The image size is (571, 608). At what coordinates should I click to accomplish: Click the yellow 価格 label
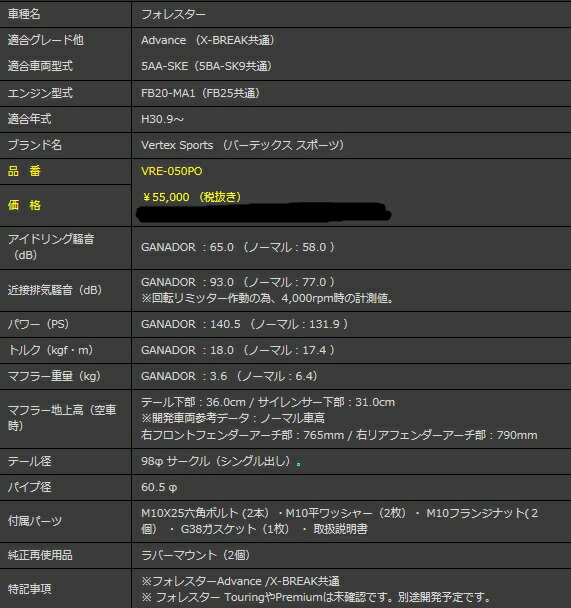[24, 205]
